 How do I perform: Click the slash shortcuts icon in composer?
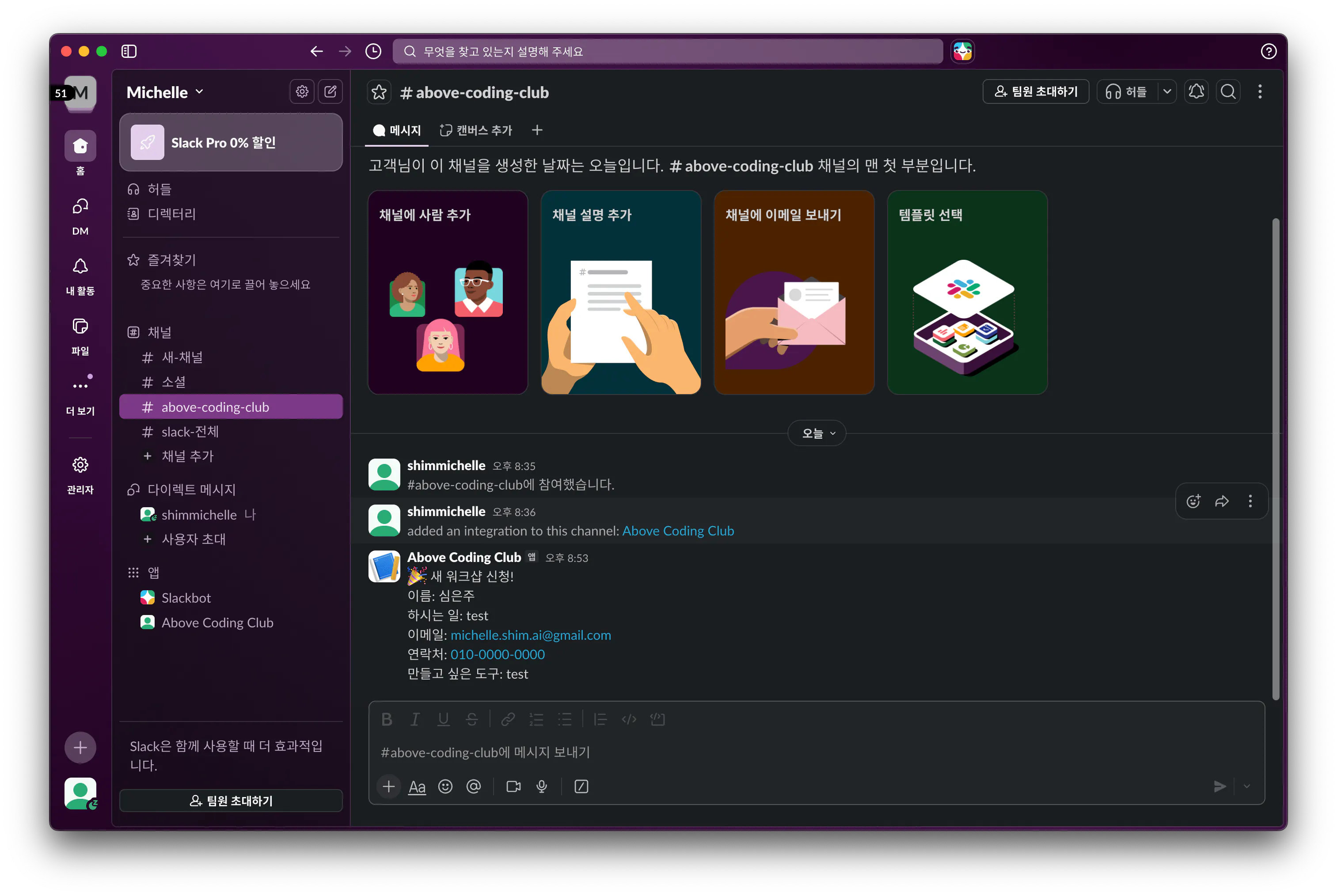[x=581, y=786]
